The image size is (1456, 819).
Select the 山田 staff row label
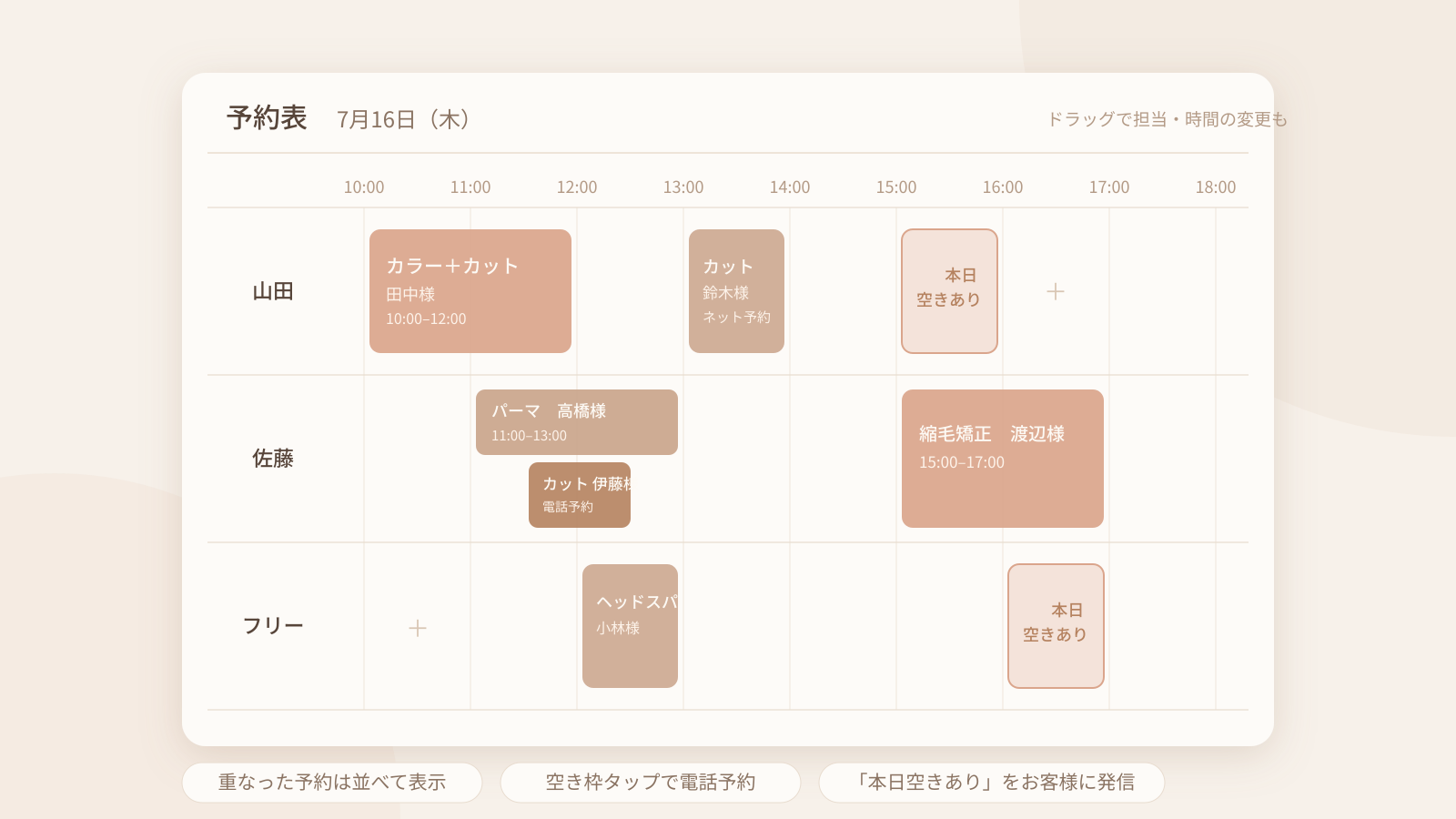click(x=273, y=291)
